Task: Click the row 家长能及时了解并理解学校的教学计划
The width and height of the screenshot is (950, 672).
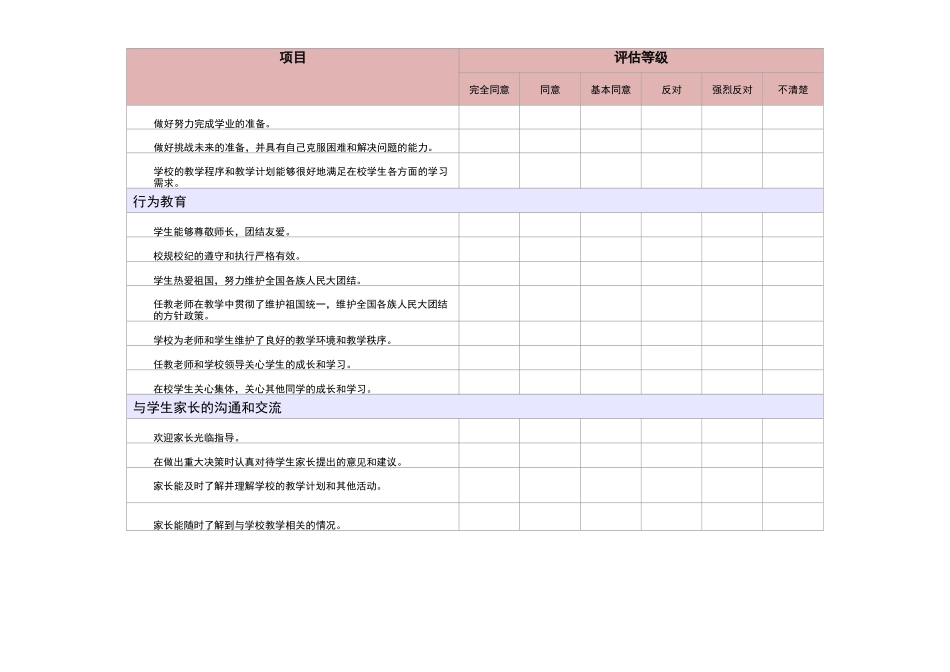Action: click(475, 485)
